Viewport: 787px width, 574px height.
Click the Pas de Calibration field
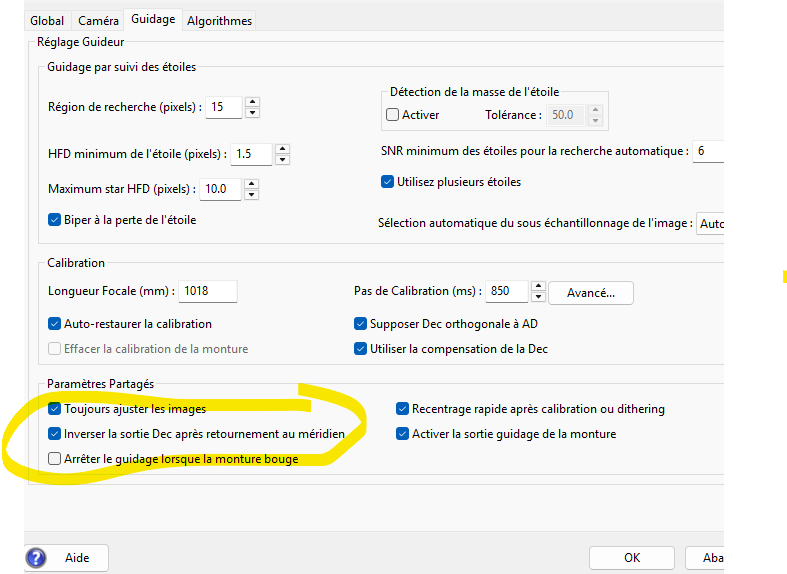[506, 291]
